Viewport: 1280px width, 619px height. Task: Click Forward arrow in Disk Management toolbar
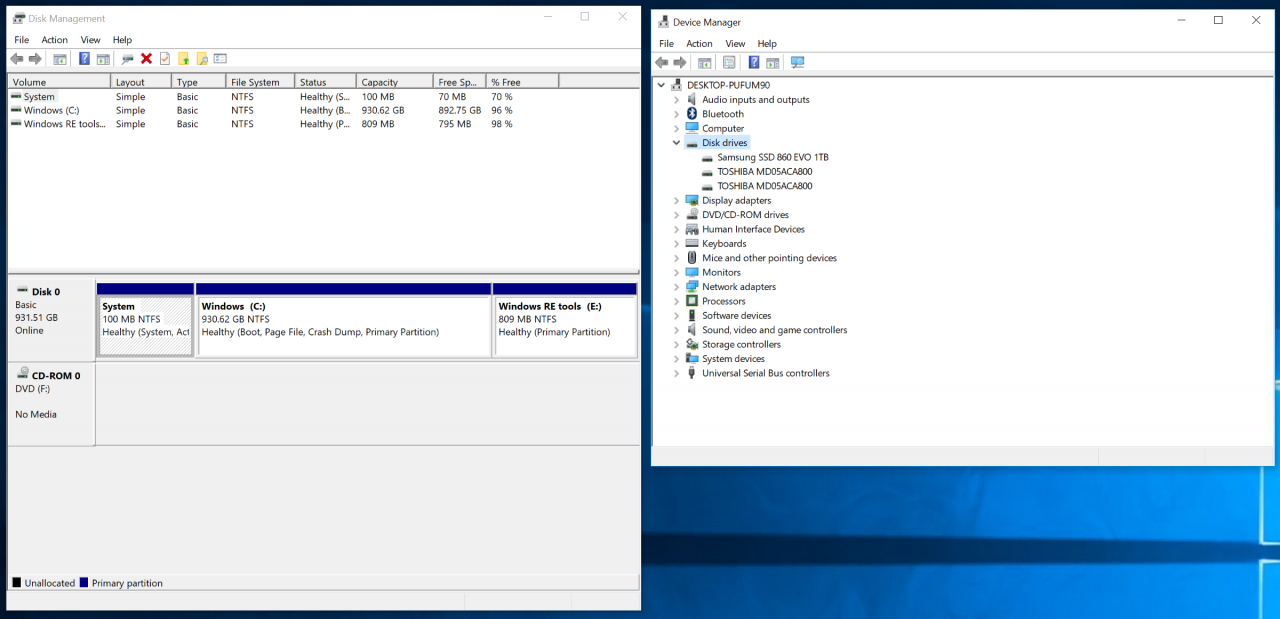pyautogui.click(x=35, y=59)
